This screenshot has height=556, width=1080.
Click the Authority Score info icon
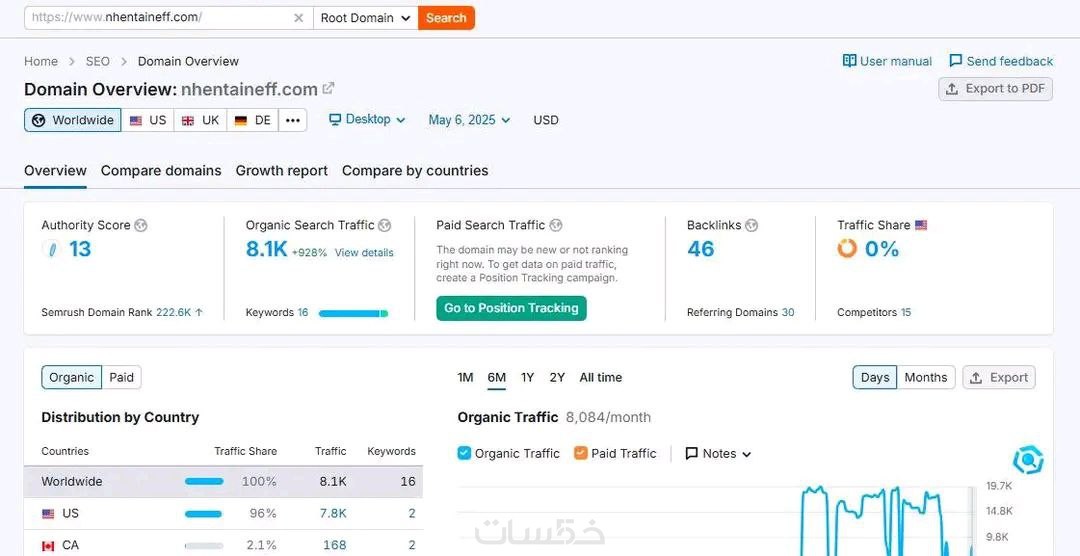[x=141, y=226]
